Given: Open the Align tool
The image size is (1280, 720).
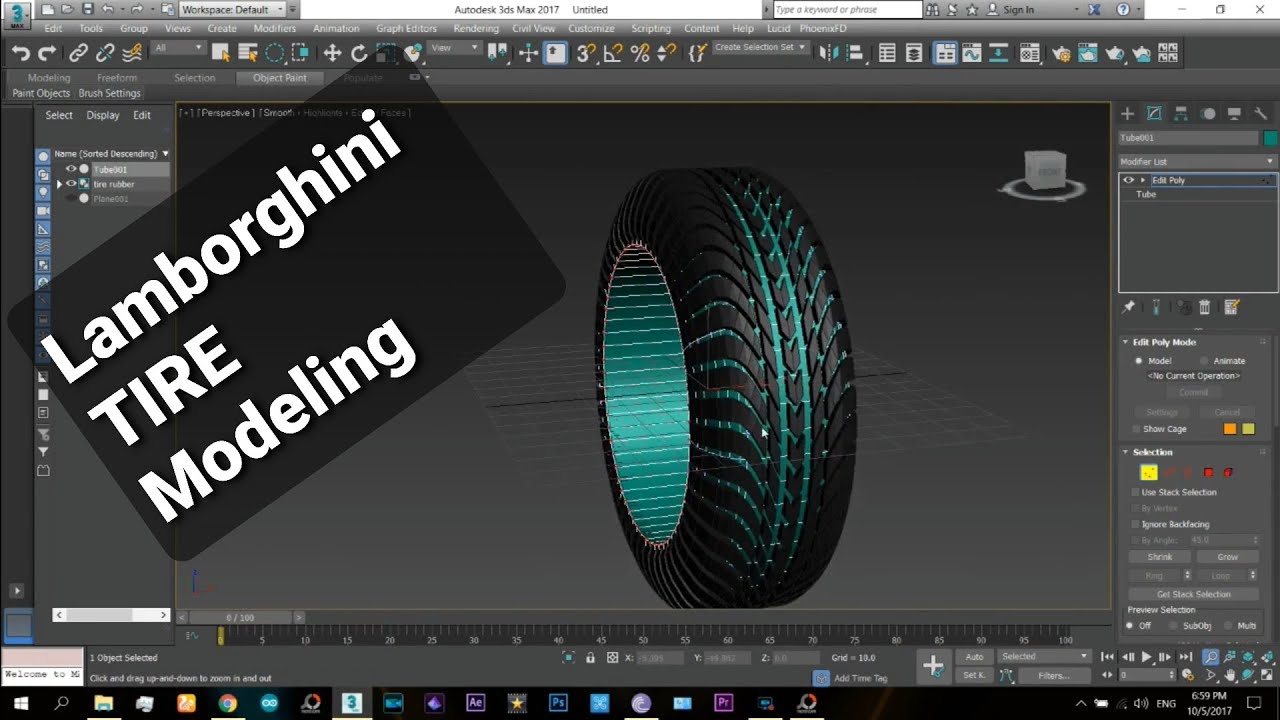Looking at the screenshot, I should pos(854,53).
